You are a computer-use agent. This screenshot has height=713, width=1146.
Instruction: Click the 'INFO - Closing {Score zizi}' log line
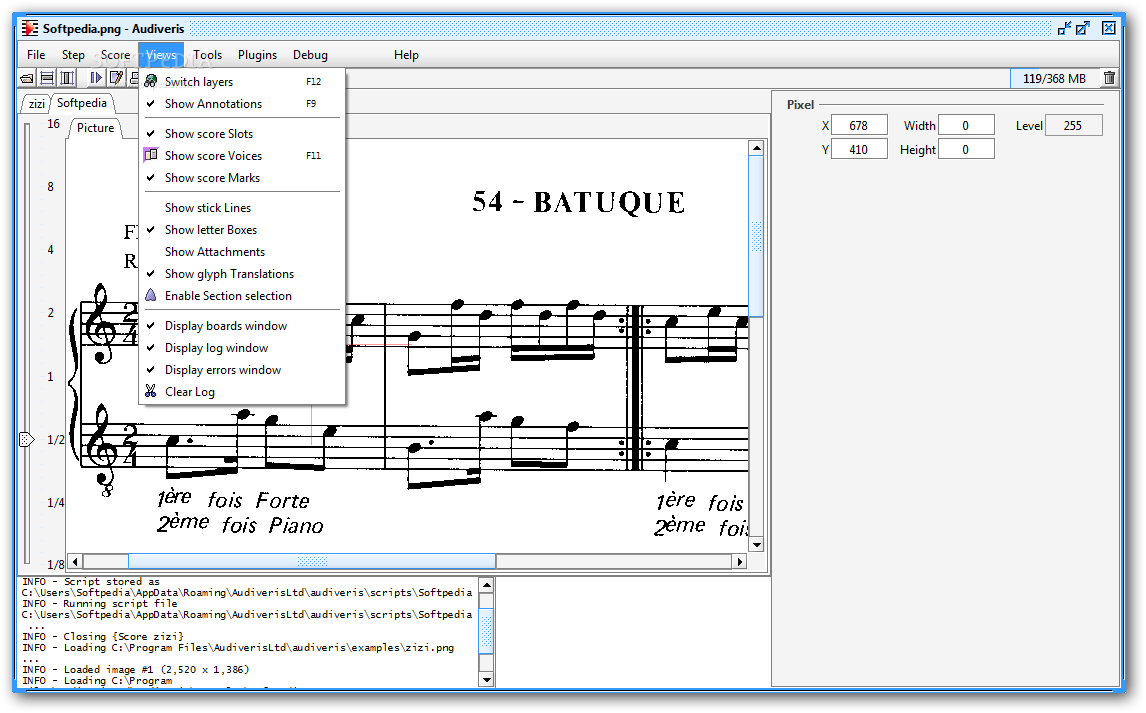pyautogui.click(x=103, y=637)
